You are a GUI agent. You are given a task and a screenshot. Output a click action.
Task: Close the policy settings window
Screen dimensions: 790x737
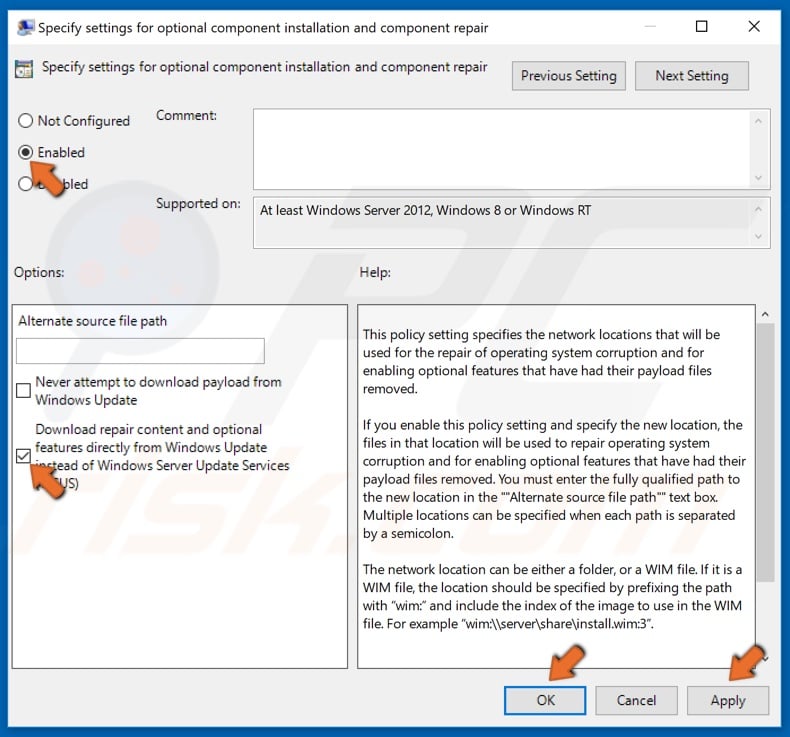(x=754, y=26)
